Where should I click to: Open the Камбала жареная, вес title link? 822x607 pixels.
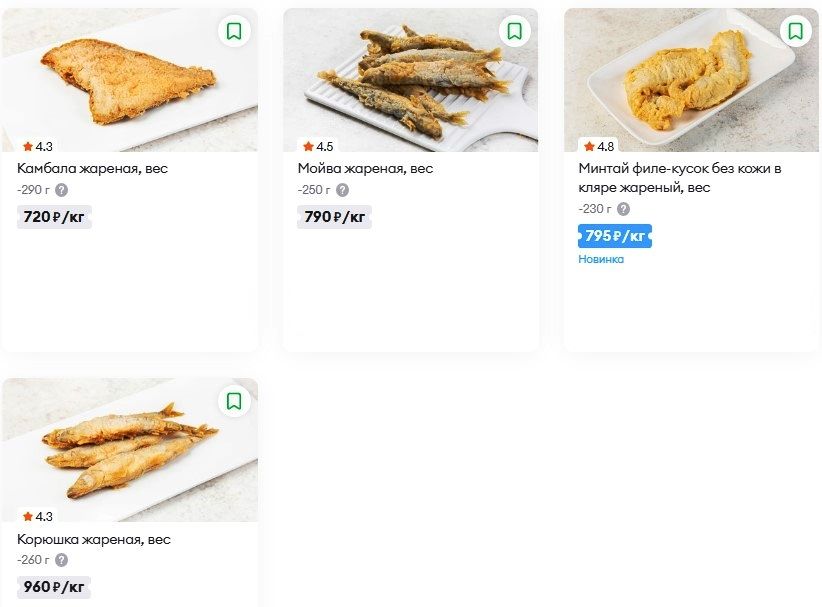(x=92, y=169)
